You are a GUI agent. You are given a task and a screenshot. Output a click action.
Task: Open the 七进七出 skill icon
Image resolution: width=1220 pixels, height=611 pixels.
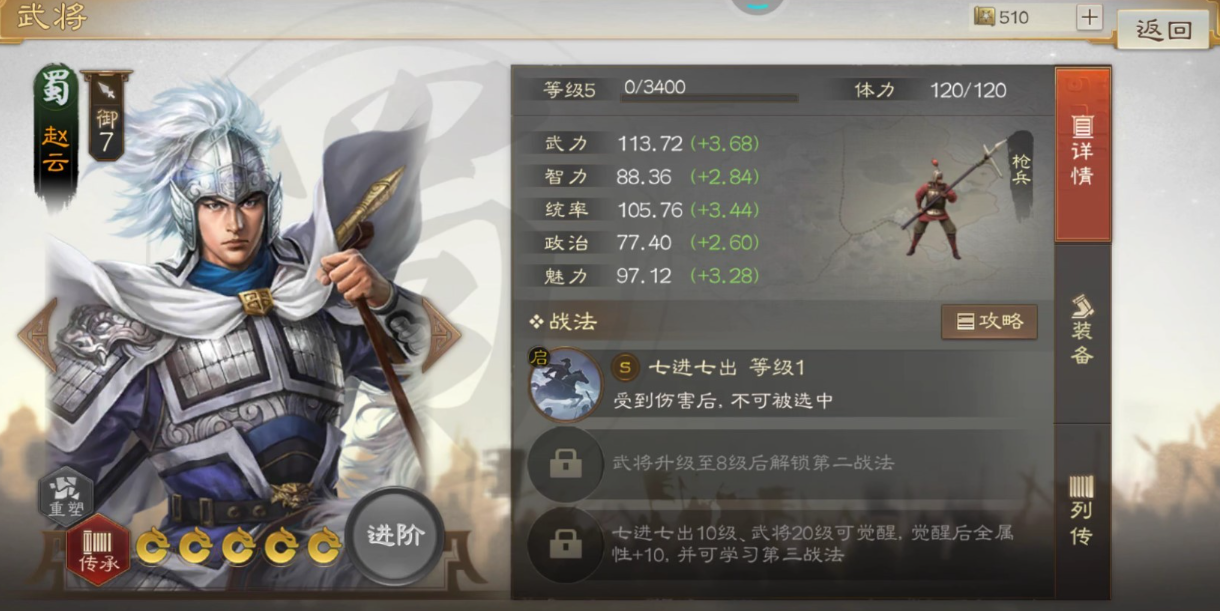(565, 385)
